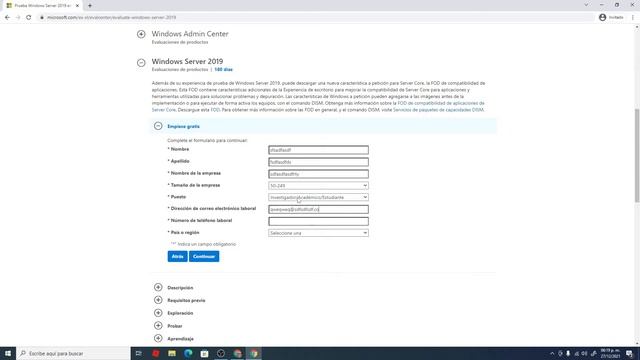Click the 180 días text
This screenshot has height=360, width=640.
click(x=223, y=70)
